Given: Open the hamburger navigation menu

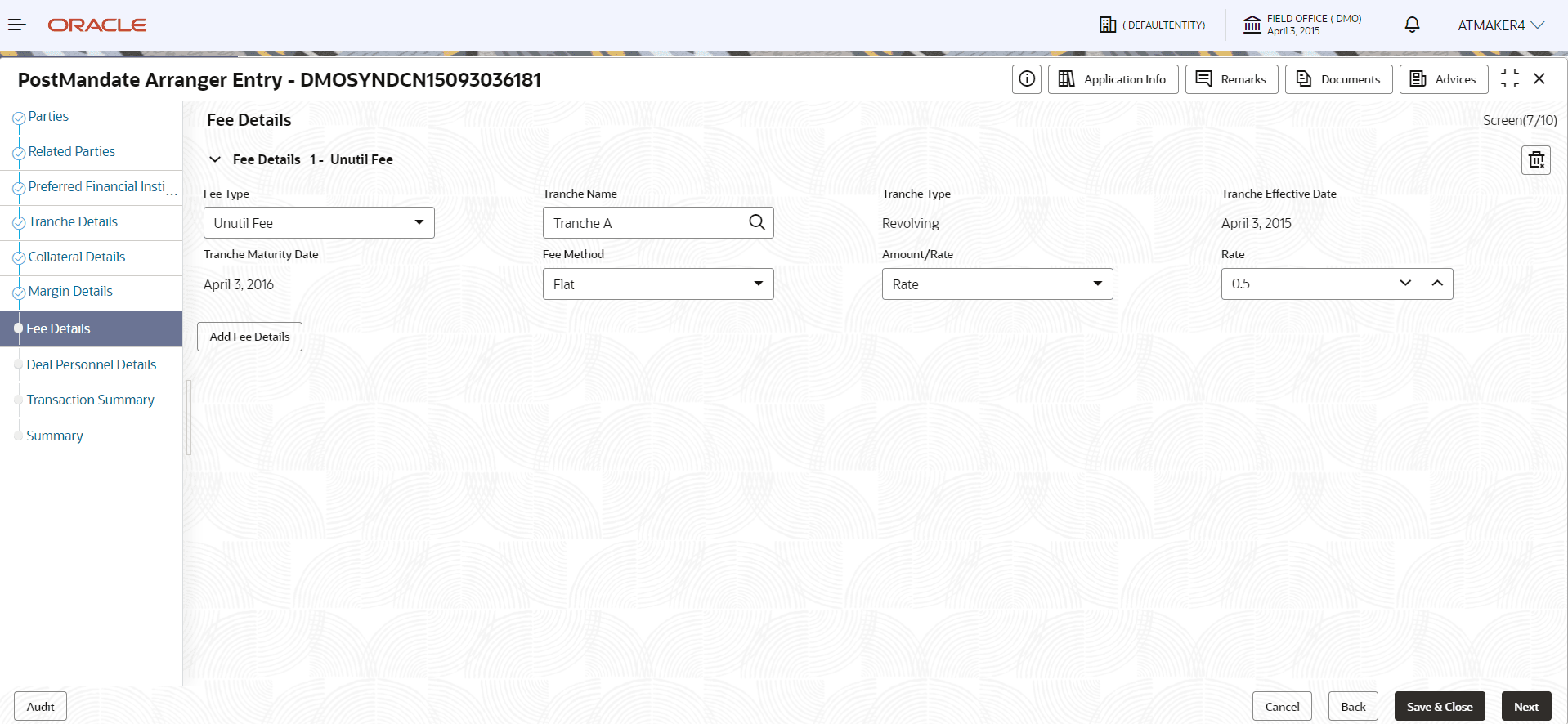Looking at the screenshot, I should pyautogui.click(x=17, y=25).
